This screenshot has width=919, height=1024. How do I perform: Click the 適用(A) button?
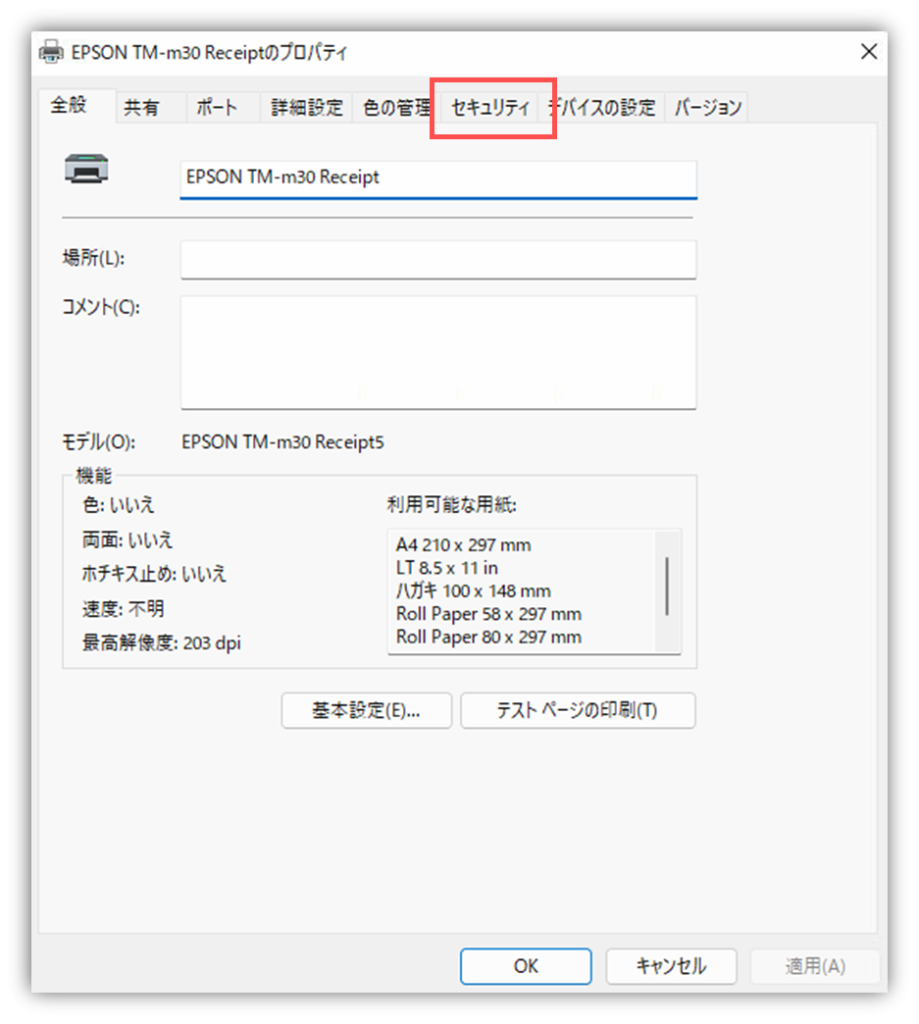tap(815, 966)
